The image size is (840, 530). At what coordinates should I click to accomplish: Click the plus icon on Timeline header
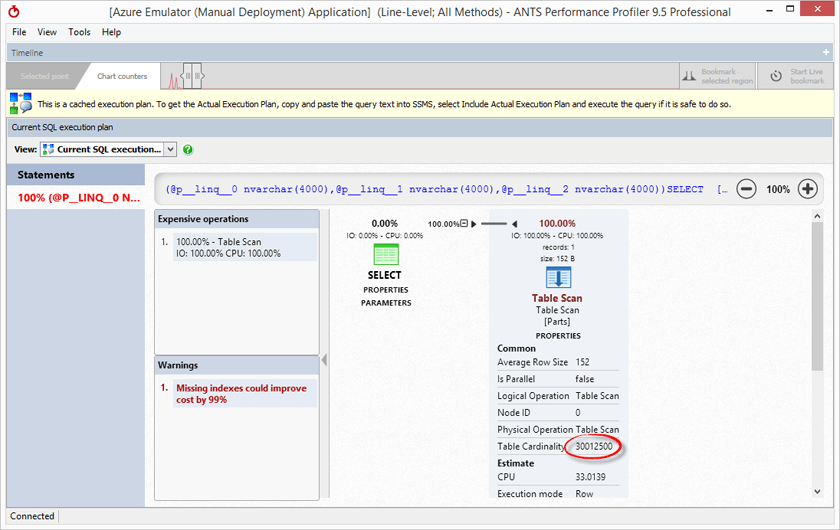click(x=826, y=52)
